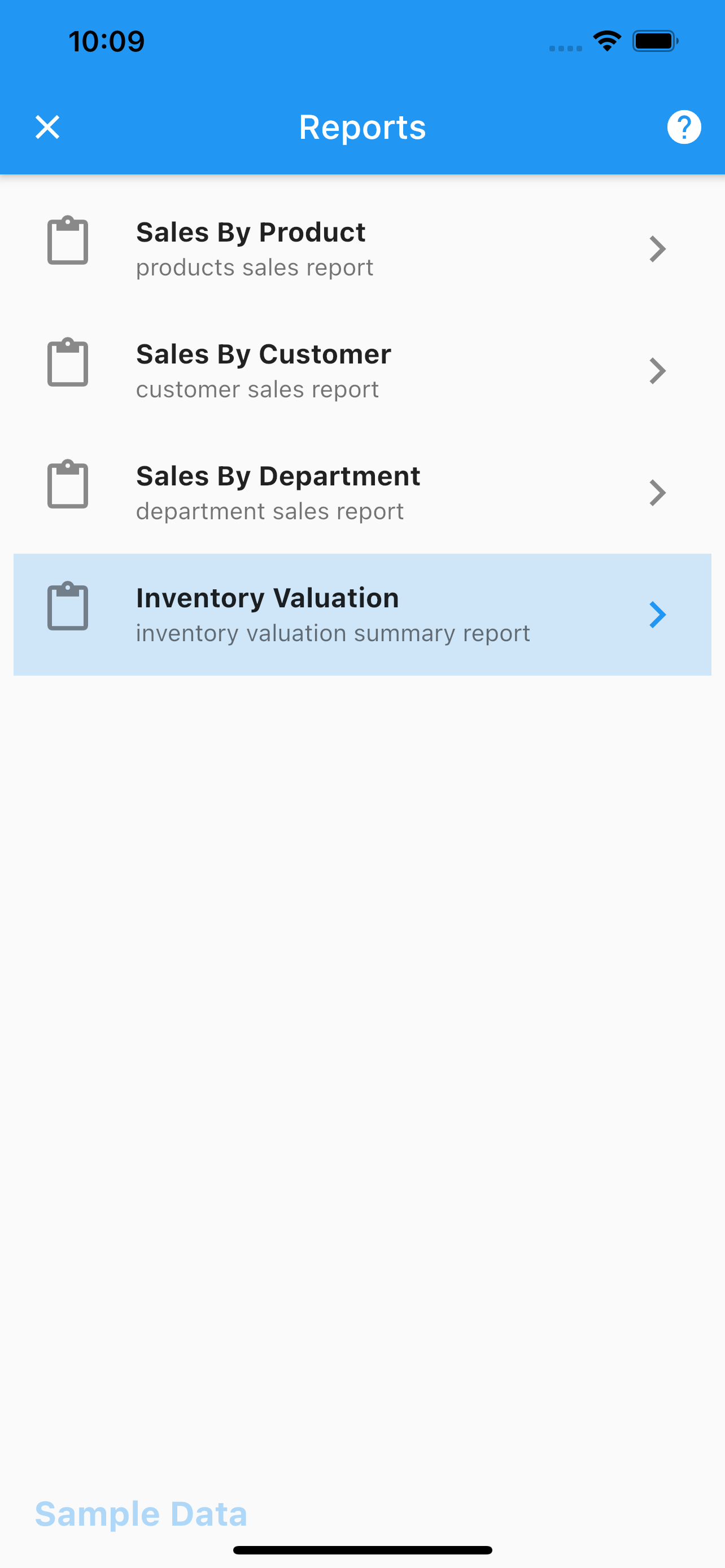Image resolution: width=725 pixels, height=1568 pixels.
Task: Click the Inventory Valuation clipboard icon
Action: [x=68, y=606]
